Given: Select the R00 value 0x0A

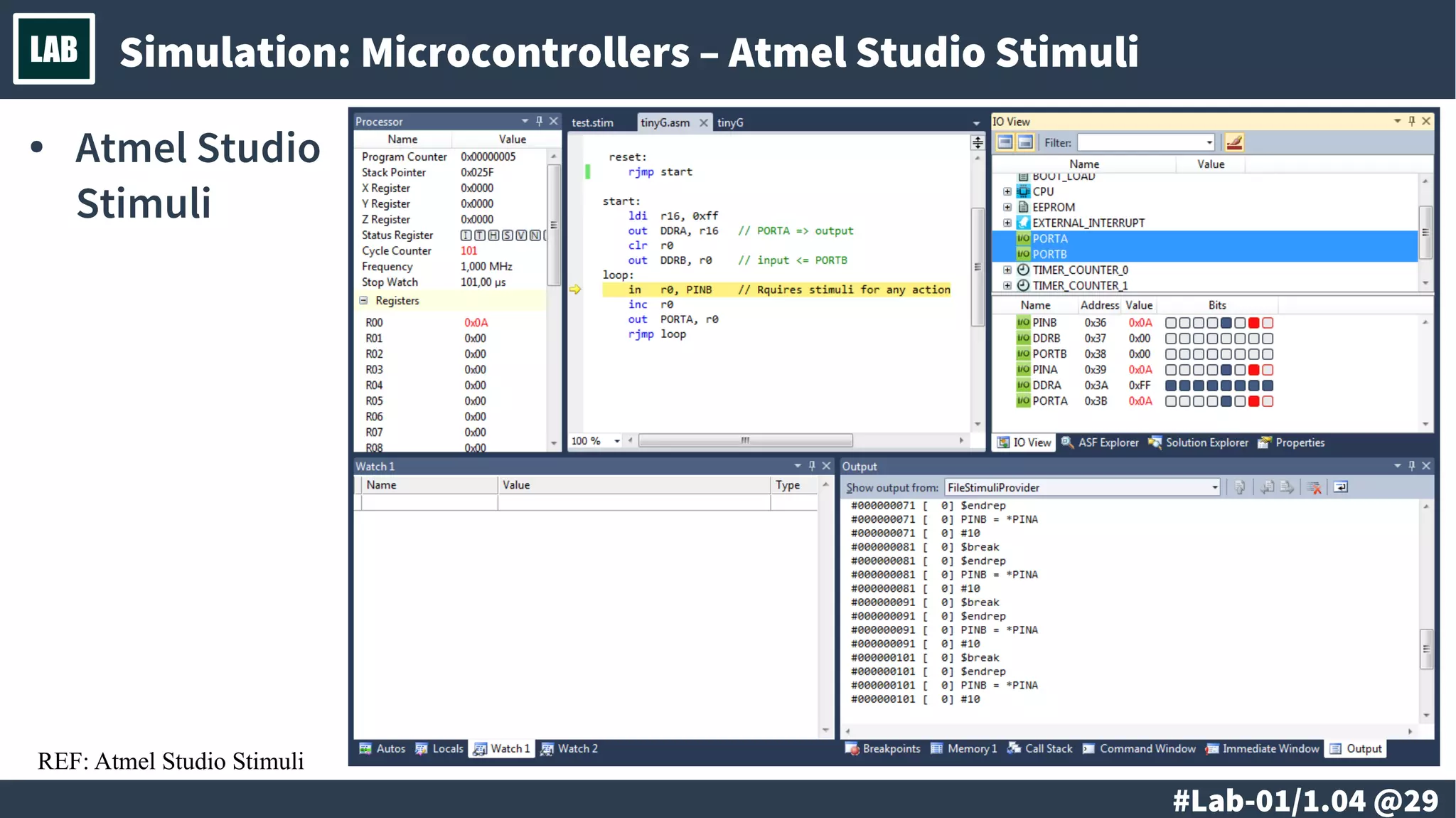Looking at the screenshot, I should click(476, 323).
